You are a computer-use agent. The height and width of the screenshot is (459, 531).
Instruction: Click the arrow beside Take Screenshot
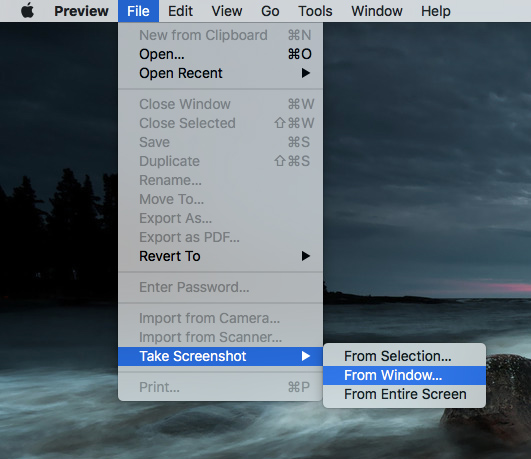[305, 356]
